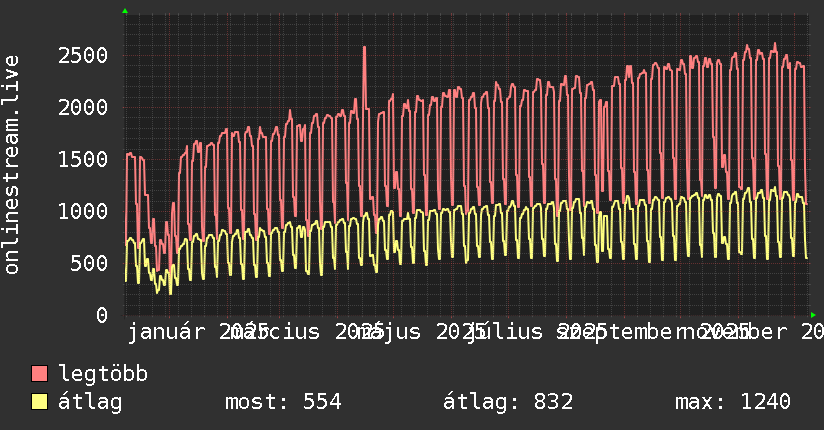Click the 0 y-axis label
Image resolution: width=824 pixels, height=430 pixels.
pyautogui.click(x=102, y=315)
